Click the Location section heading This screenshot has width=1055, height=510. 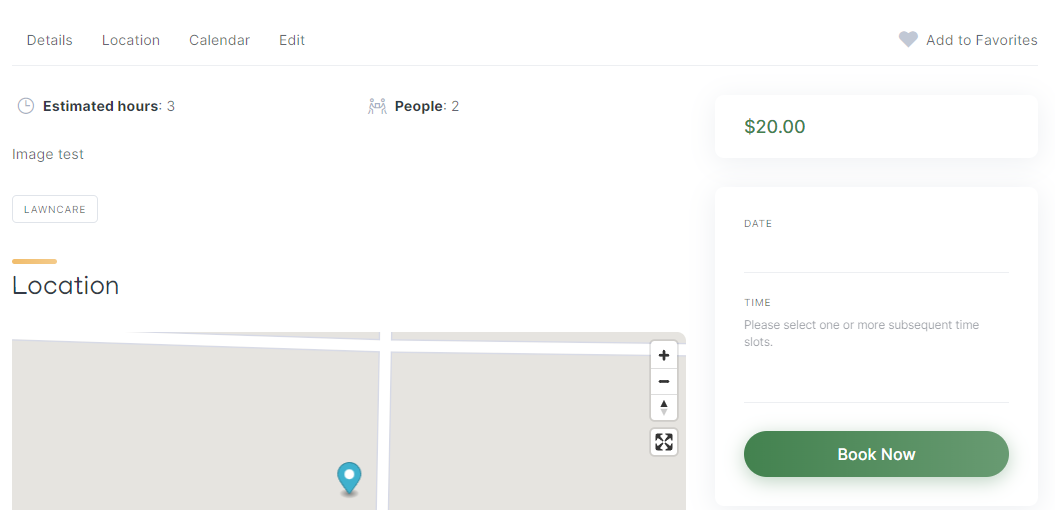(65, 286)
